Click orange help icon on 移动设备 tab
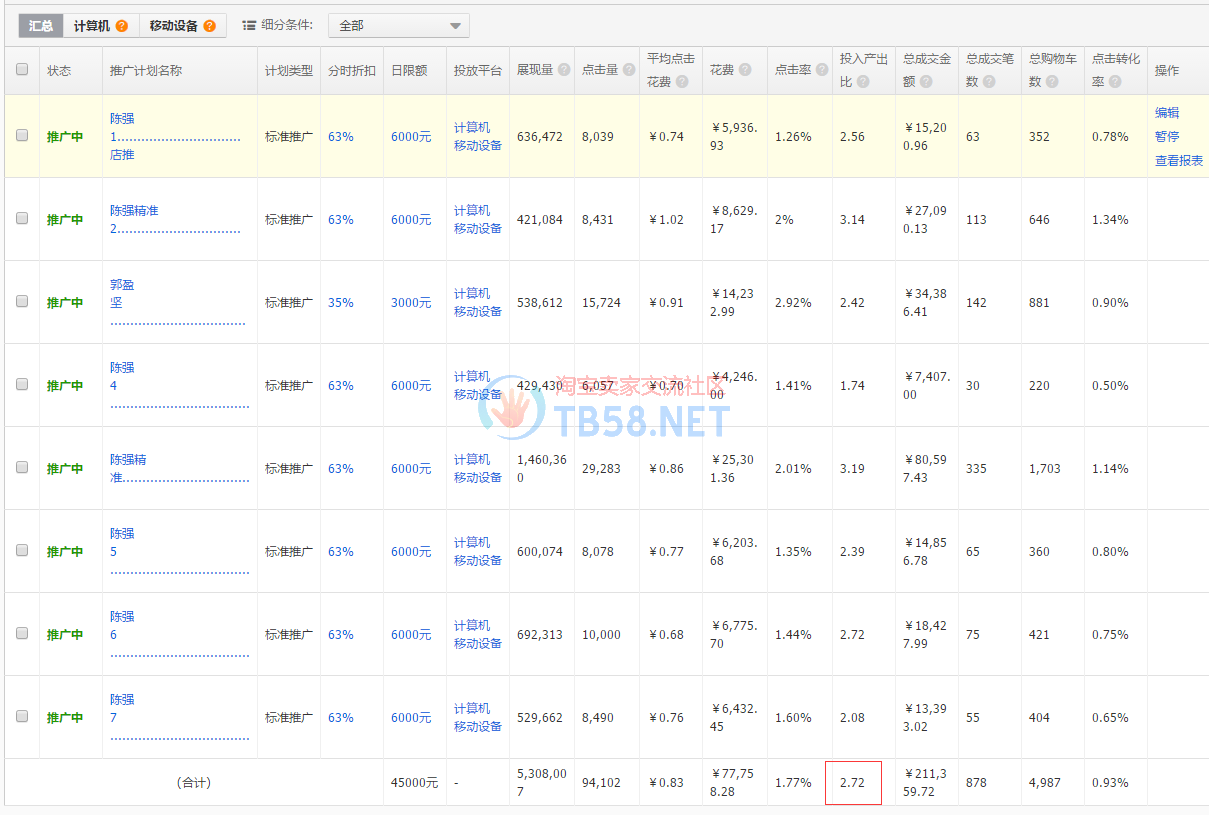The width and height of the screenshot is (1209, 815). [x=209, y=26]
